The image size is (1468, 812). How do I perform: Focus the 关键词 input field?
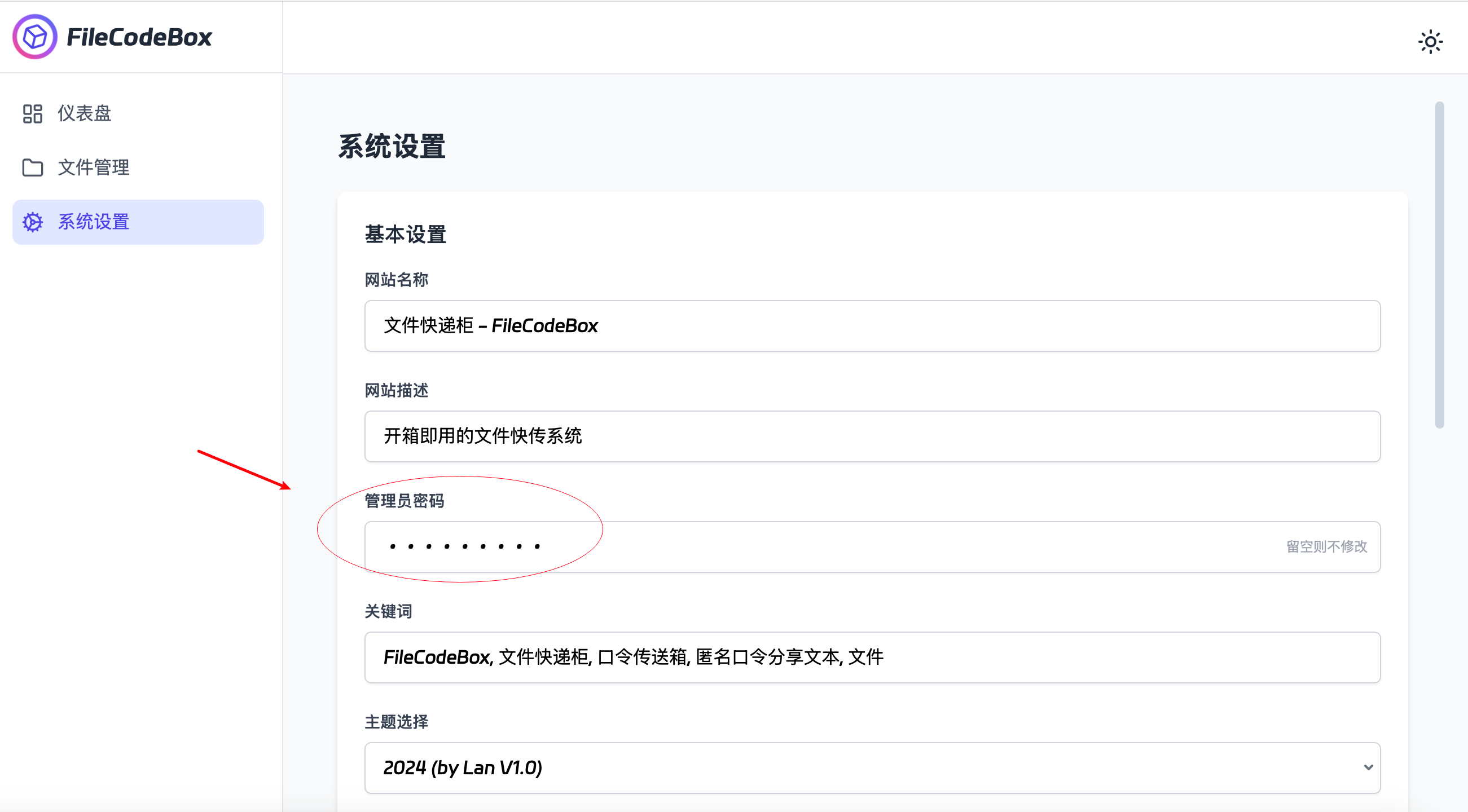pyautogui.click(x=872, y=657)
